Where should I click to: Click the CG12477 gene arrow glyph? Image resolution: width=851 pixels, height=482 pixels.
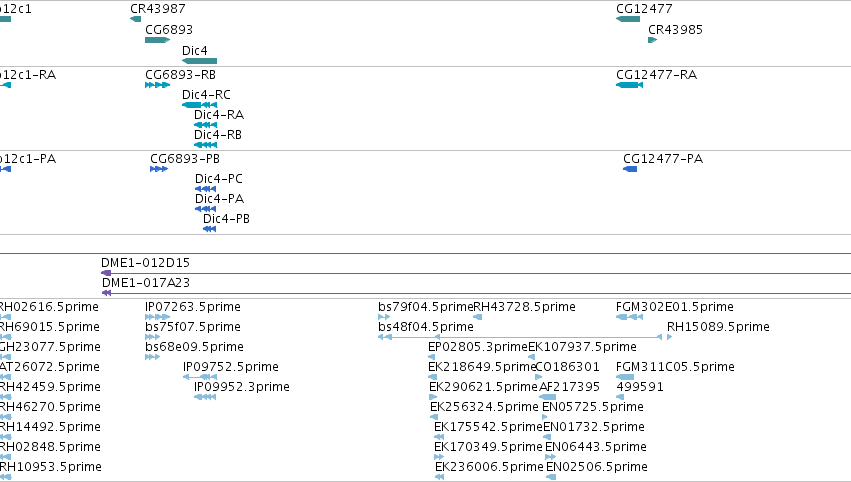pyautogui.click(x=628, y=19)
